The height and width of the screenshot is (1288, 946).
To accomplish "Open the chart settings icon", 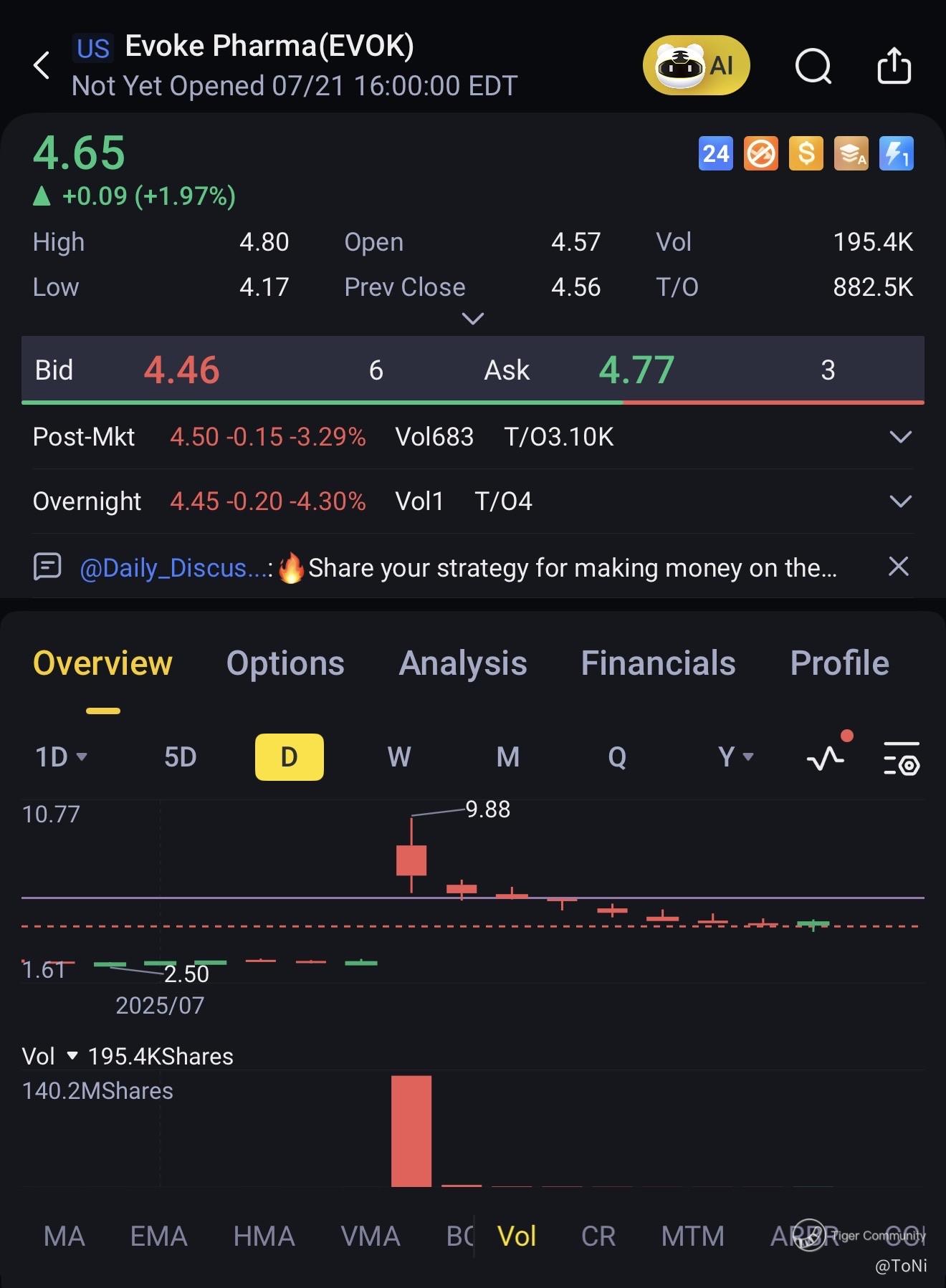I will tap(901, 758).
